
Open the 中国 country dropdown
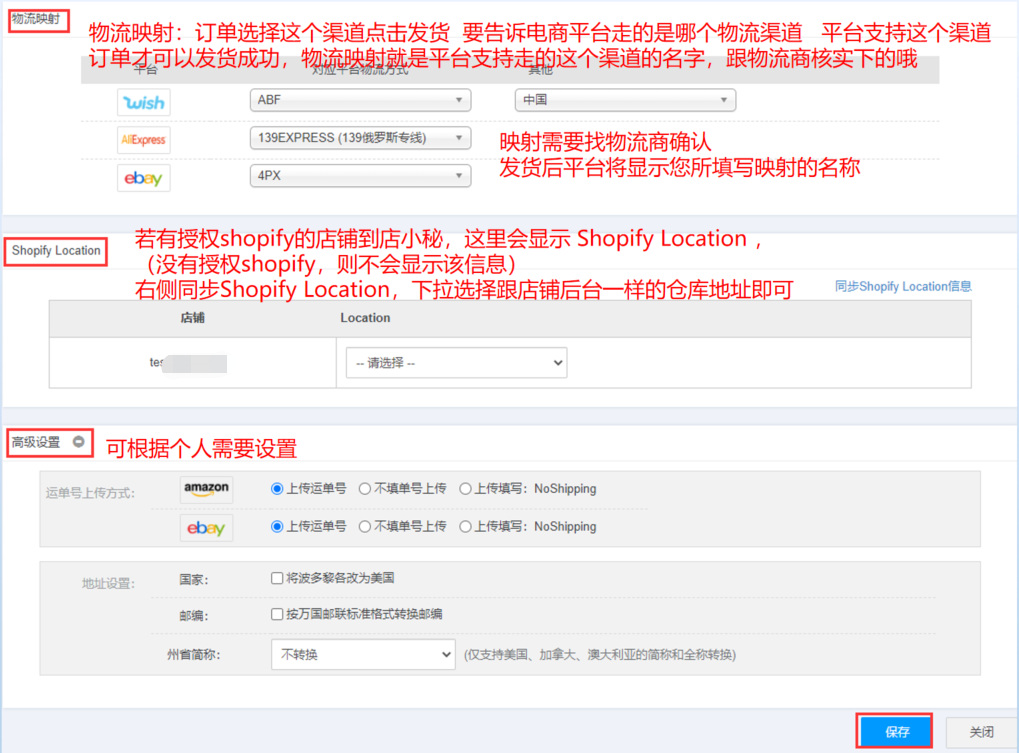625,100
